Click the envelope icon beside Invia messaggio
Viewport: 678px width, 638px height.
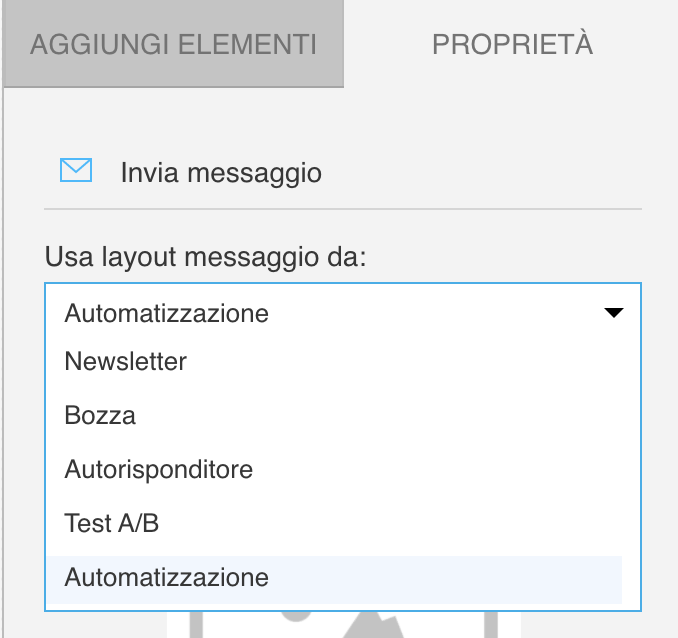click(x=76, y=170)
